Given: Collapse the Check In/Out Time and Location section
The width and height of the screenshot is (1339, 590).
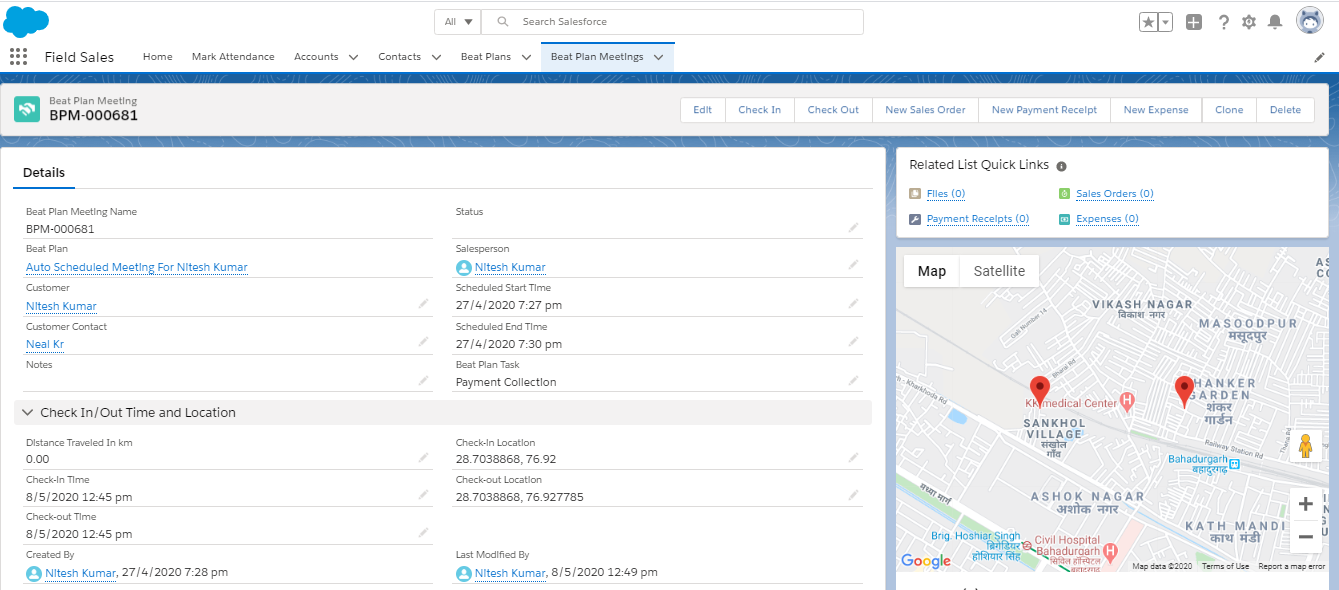Looking at the screenshot, I should (28, 412).
